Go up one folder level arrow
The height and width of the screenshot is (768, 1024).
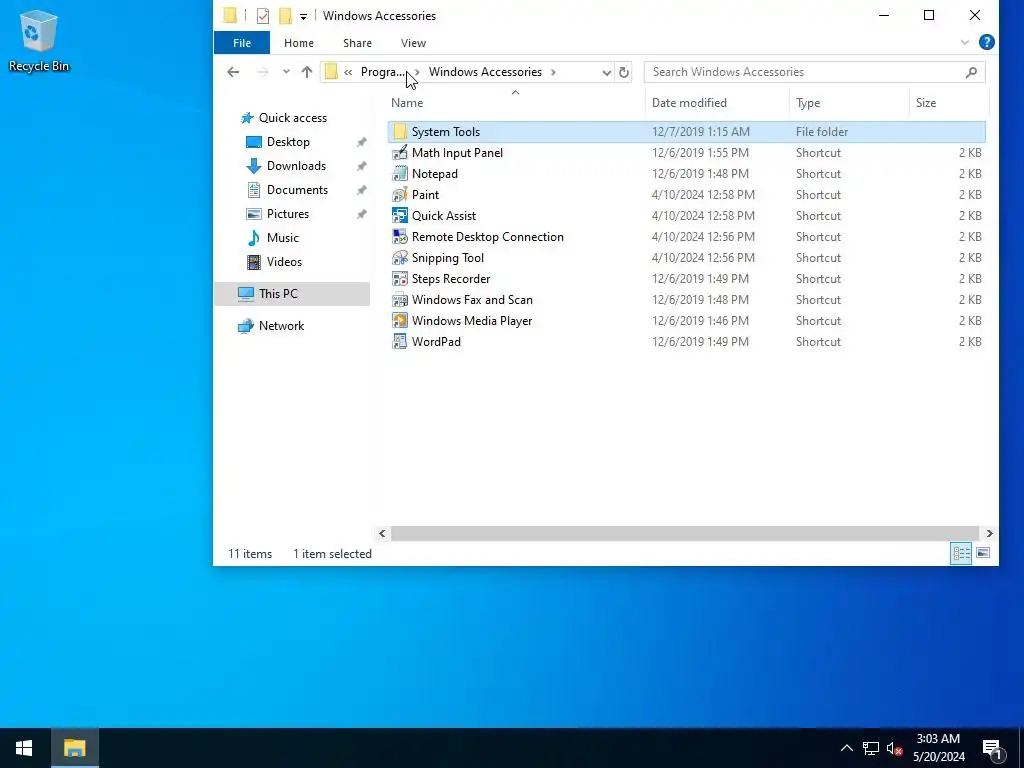(307, 72)
